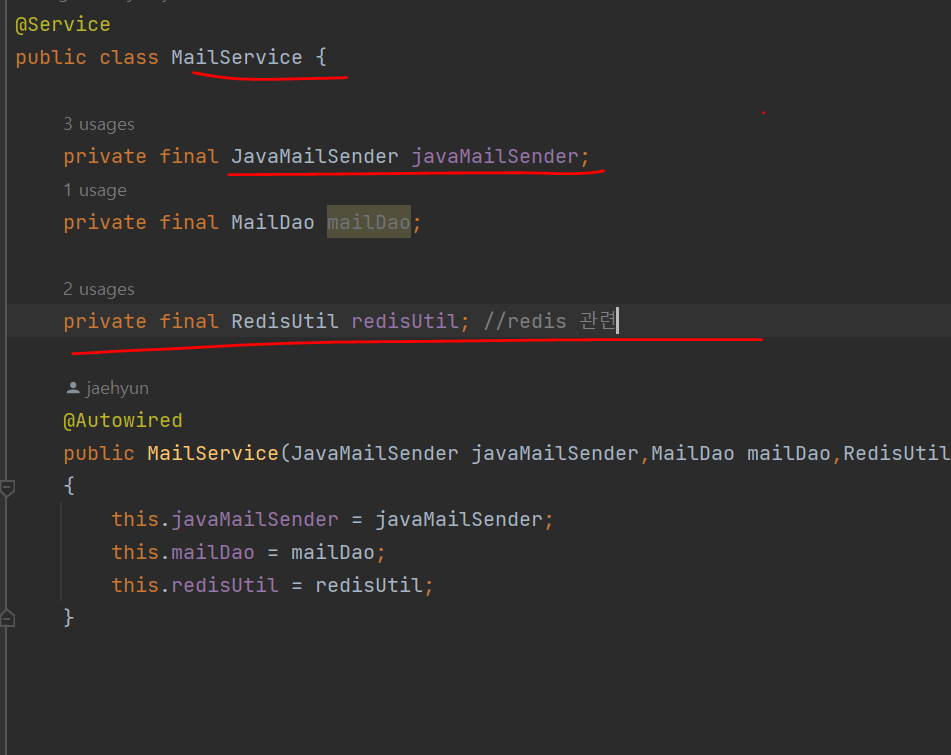Click the MailService constructor name
Screen dimensions: 951x755
(213, 454)
